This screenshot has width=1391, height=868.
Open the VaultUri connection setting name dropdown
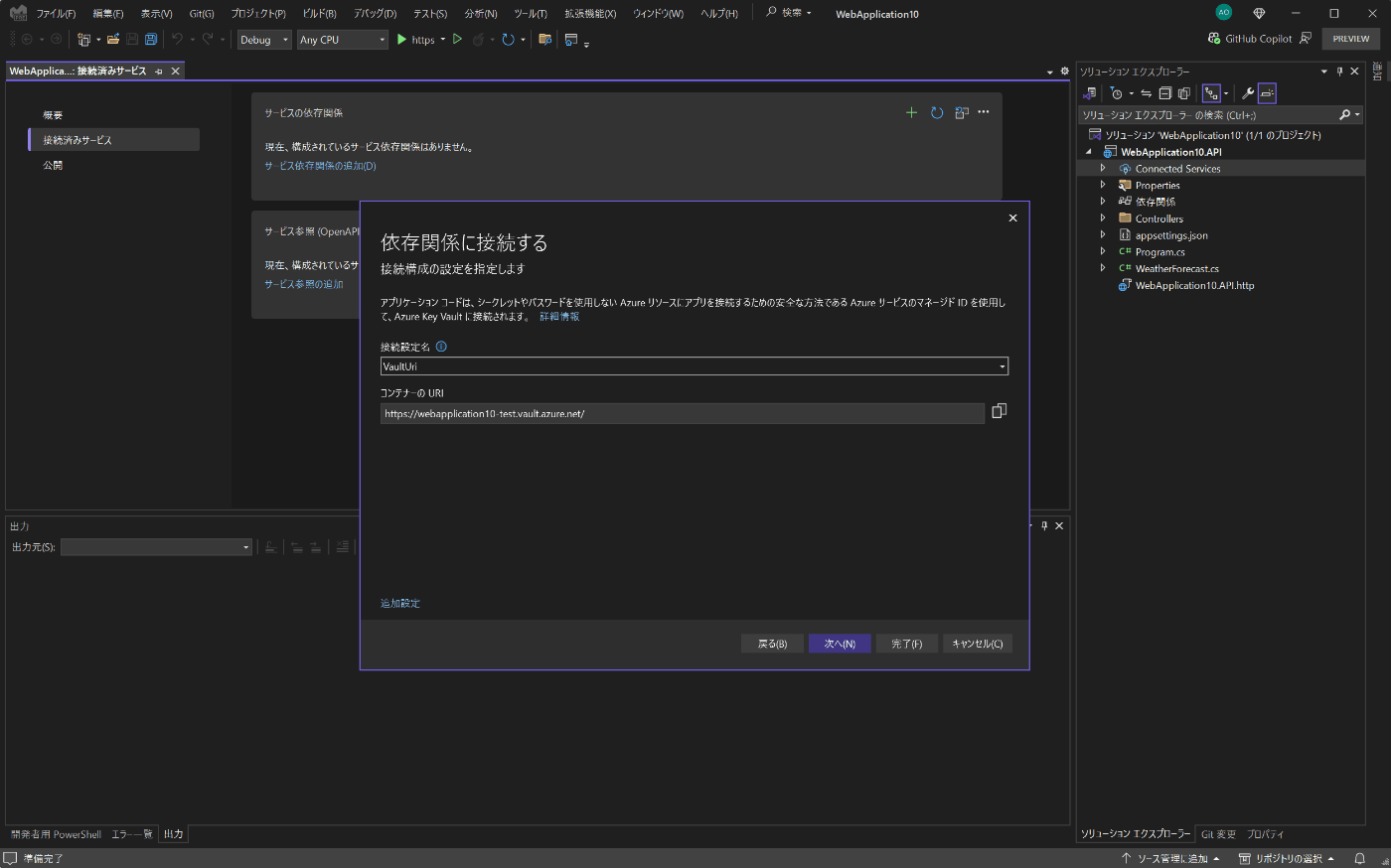[x=1003, y=366]
